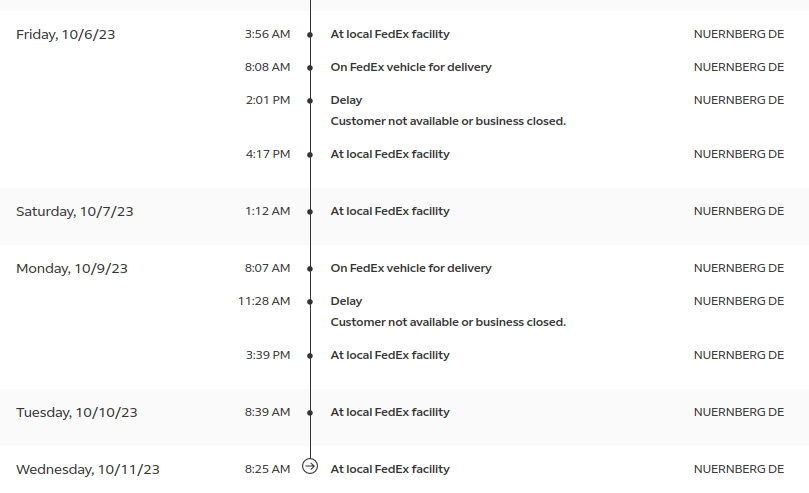Select the Wednesday, 10/11/23 date heading
This screenshot has height=493, width=809.
click(x=88, y=470)
